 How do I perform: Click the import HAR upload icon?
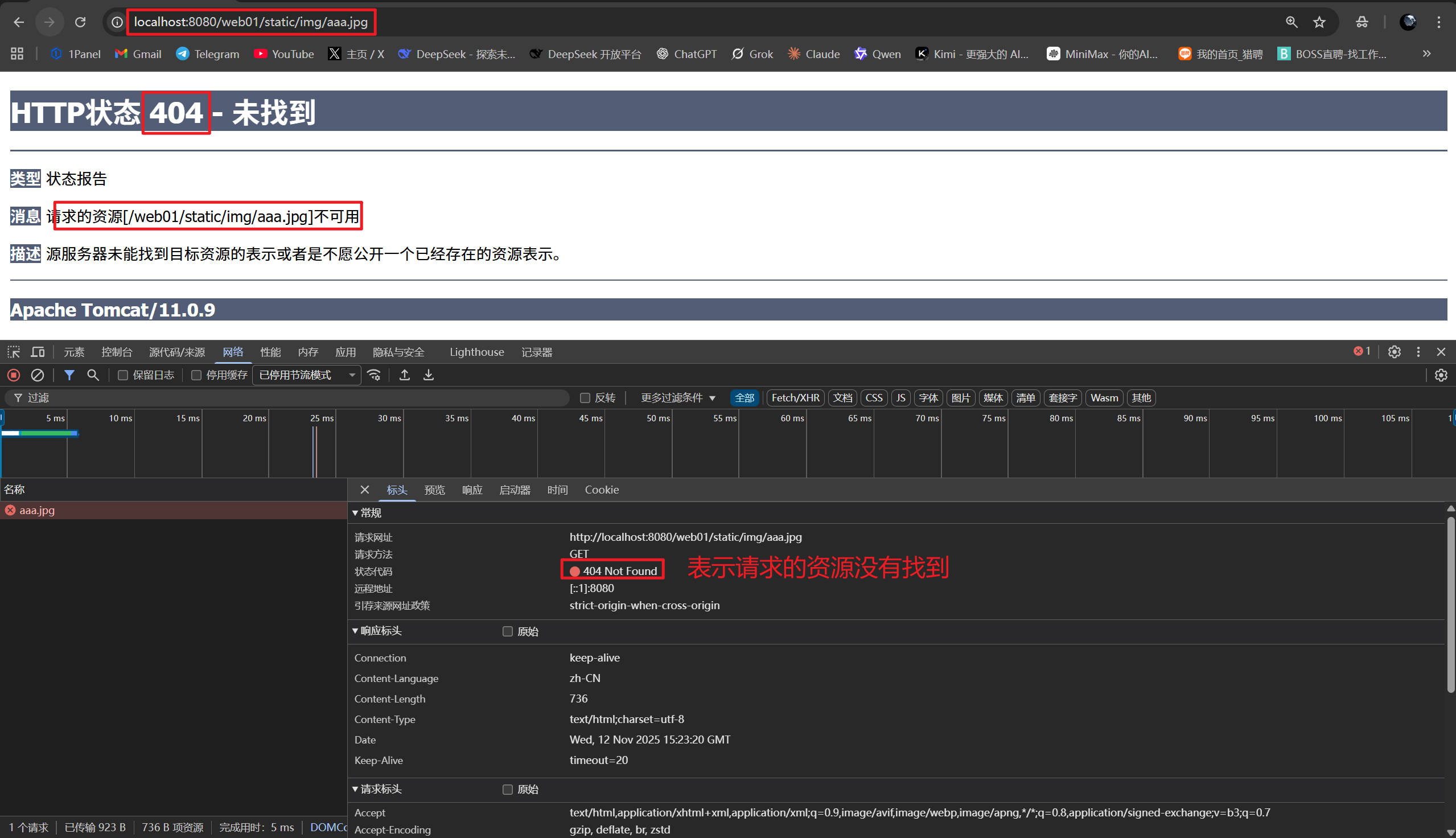pos(404,375)
